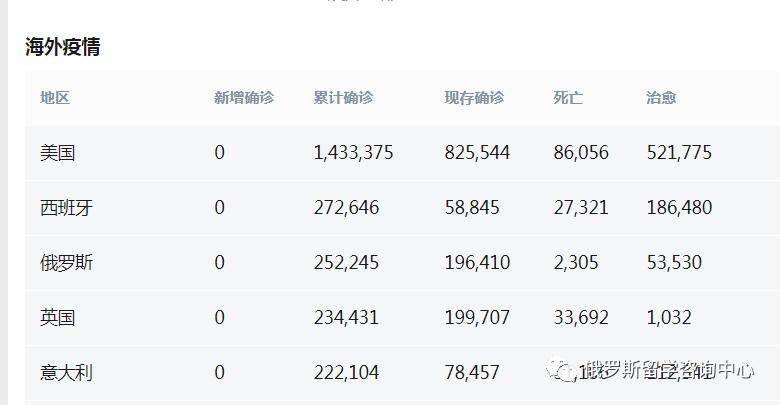The height and width of the screenshot is (405, 780).
Task: Sort by the 新增确诊 column header
Action: (x=243, y=98)
